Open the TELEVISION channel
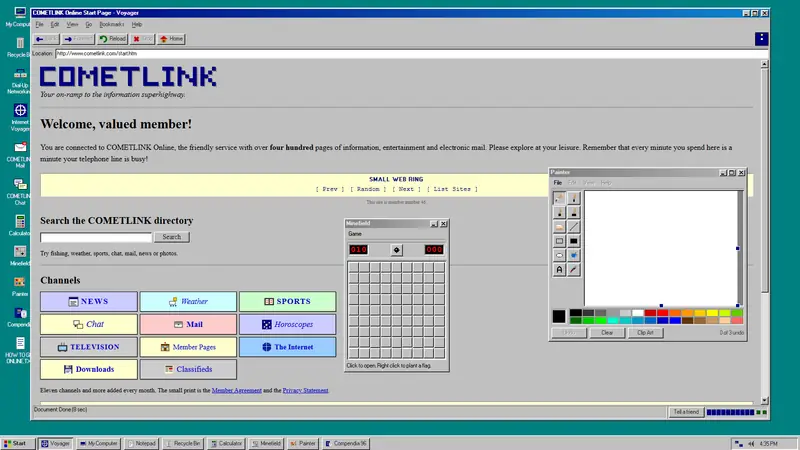Image resolution: width=800 pixels, height=450 pixels. coord(89,347)
